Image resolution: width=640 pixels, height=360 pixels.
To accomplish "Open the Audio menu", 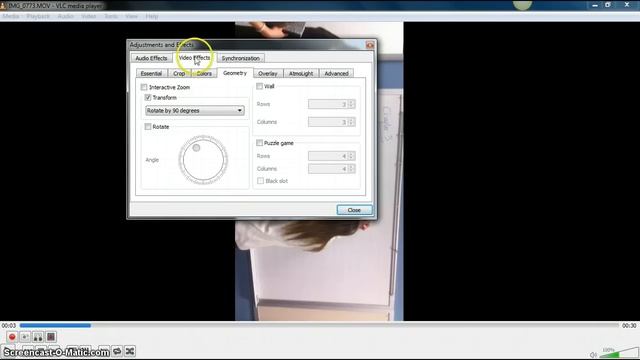I will [x=65, y=16].
